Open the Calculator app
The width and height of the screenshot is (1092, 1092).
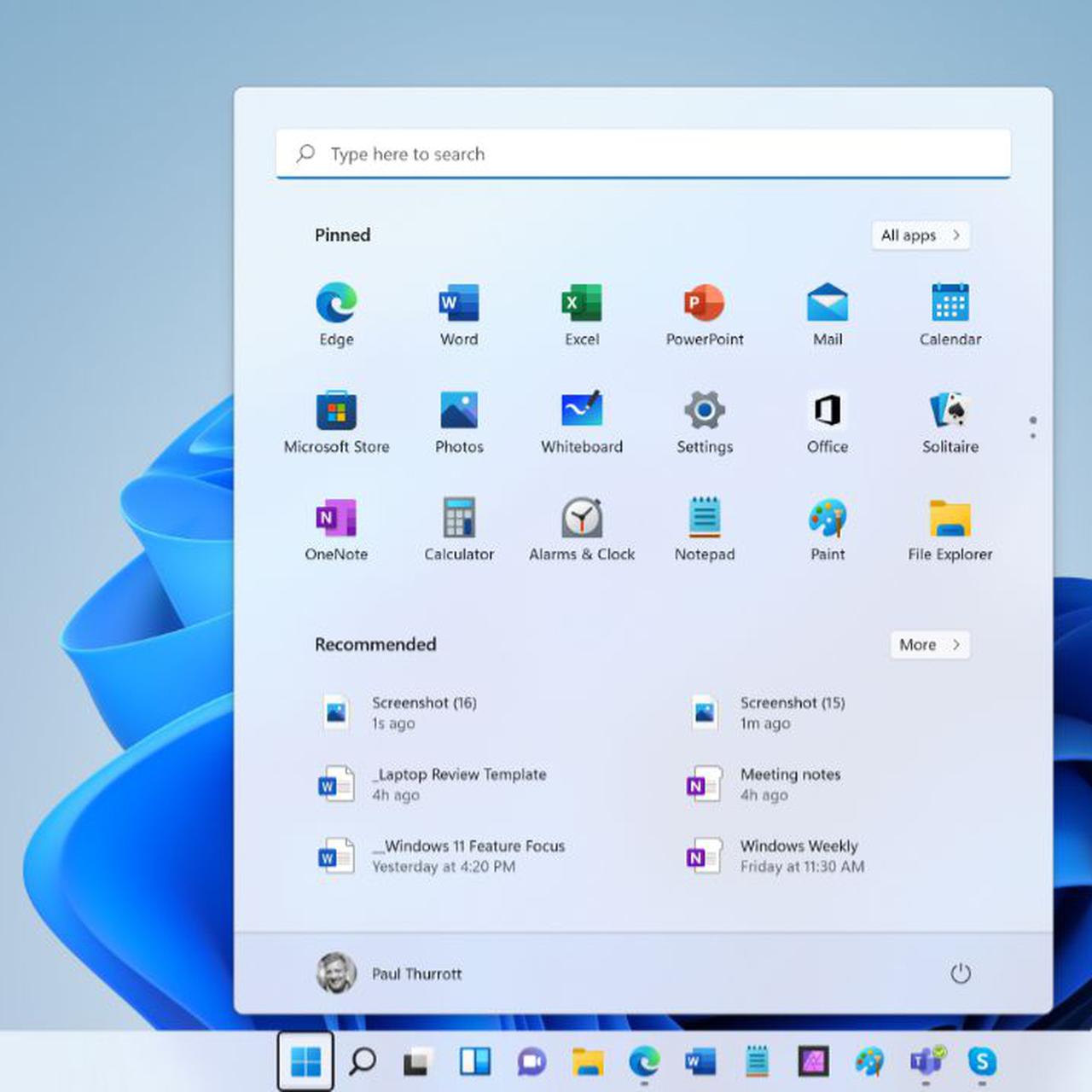pos(459,529)
